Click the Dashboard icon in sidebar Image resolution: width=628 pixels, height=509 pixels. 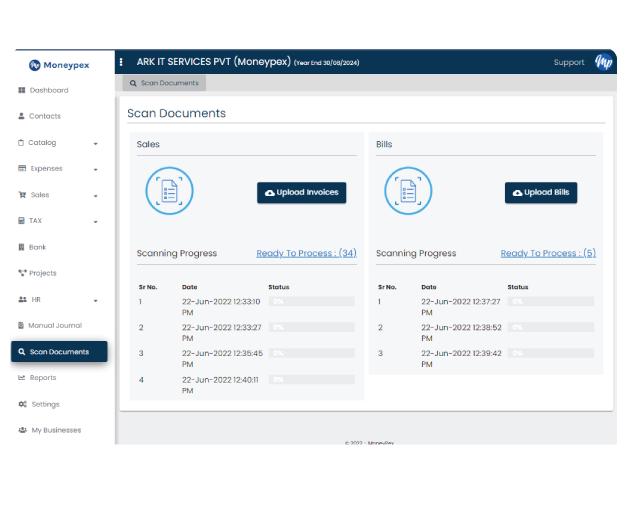click(22, 90)
